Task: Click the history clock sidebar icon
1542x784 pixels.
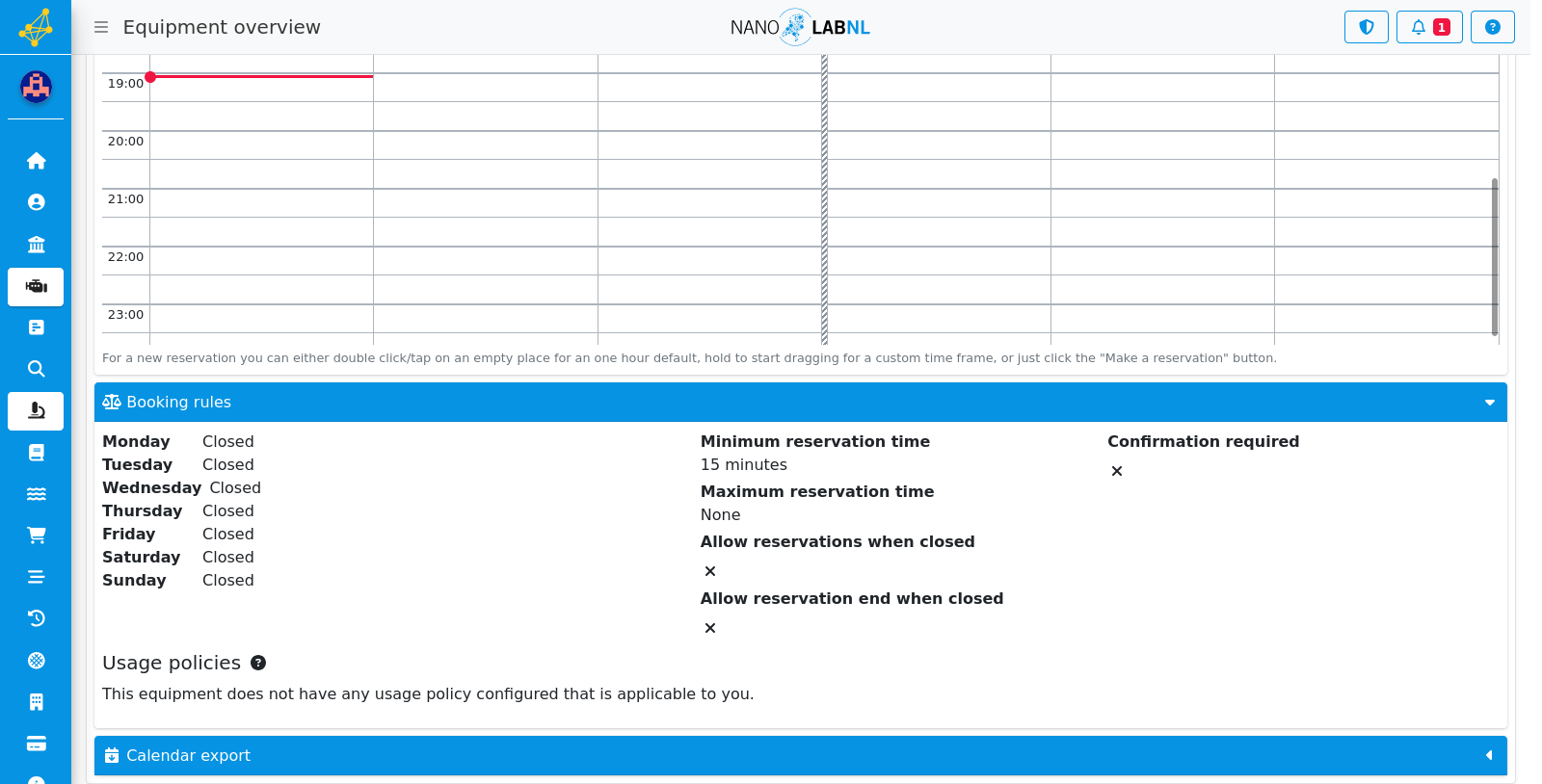Action: point(36,618)
